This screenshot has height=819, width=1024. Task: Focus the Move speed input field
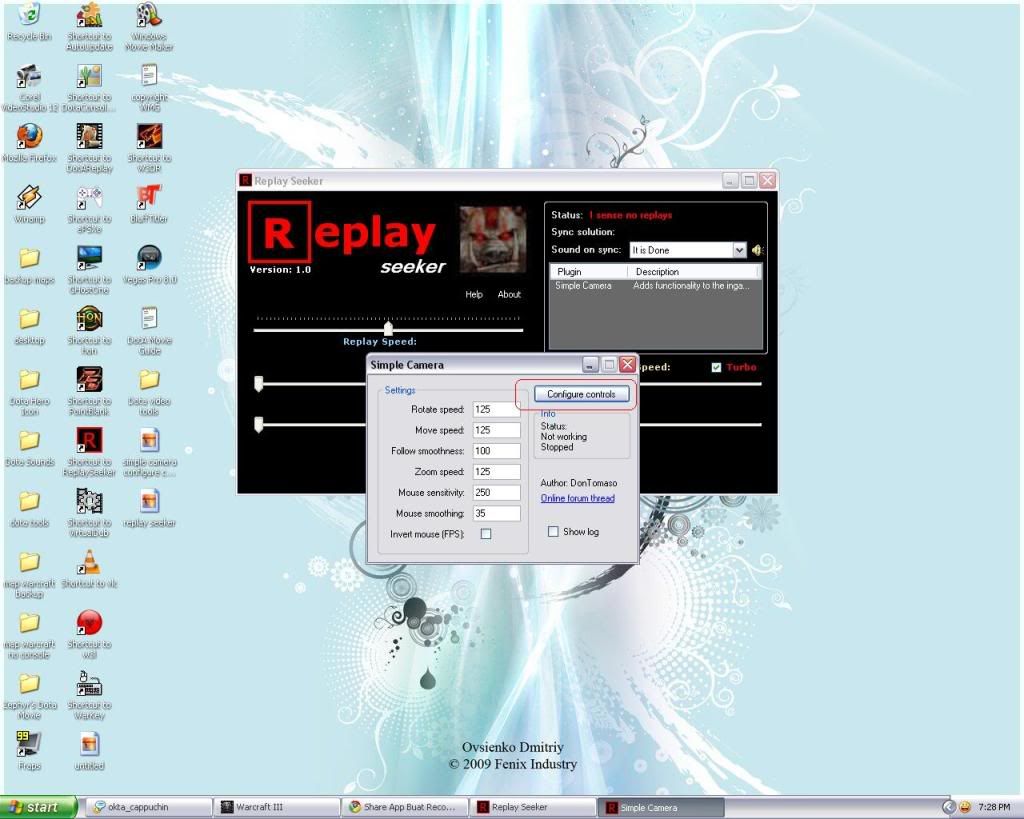(x=496, y=430)
